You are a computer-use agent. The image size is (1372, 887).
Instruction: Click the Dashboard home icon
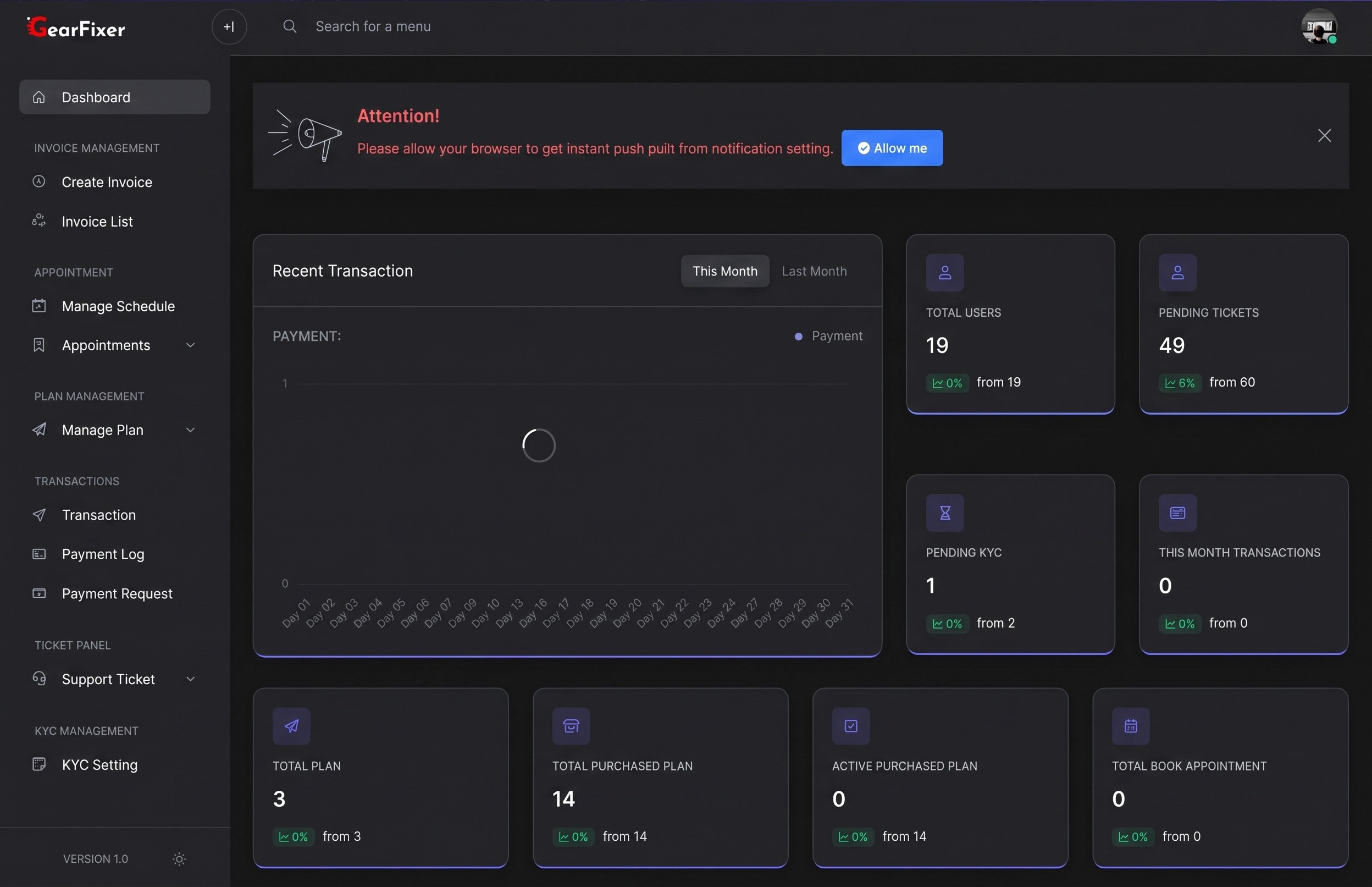pos(38,97)
